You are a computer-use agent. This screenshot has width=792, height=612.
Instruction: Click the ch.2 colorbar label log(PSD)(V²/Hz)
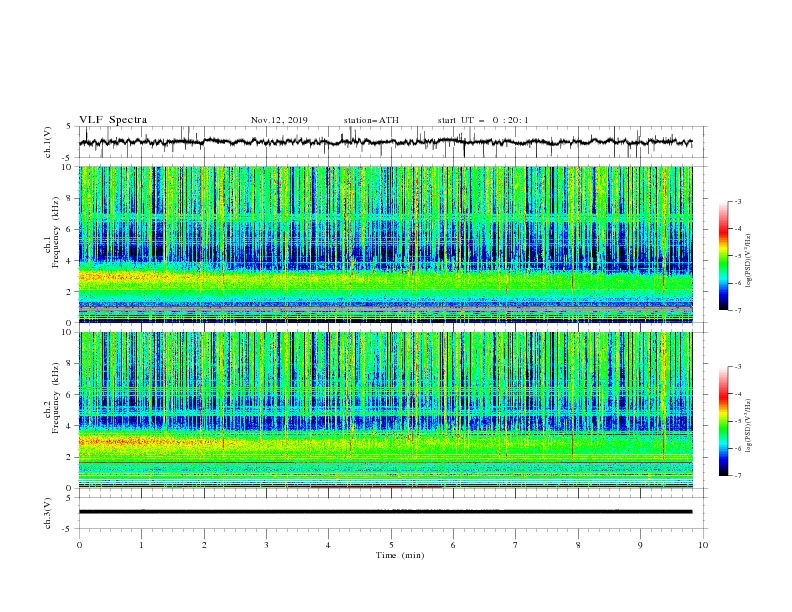[748, 425]
